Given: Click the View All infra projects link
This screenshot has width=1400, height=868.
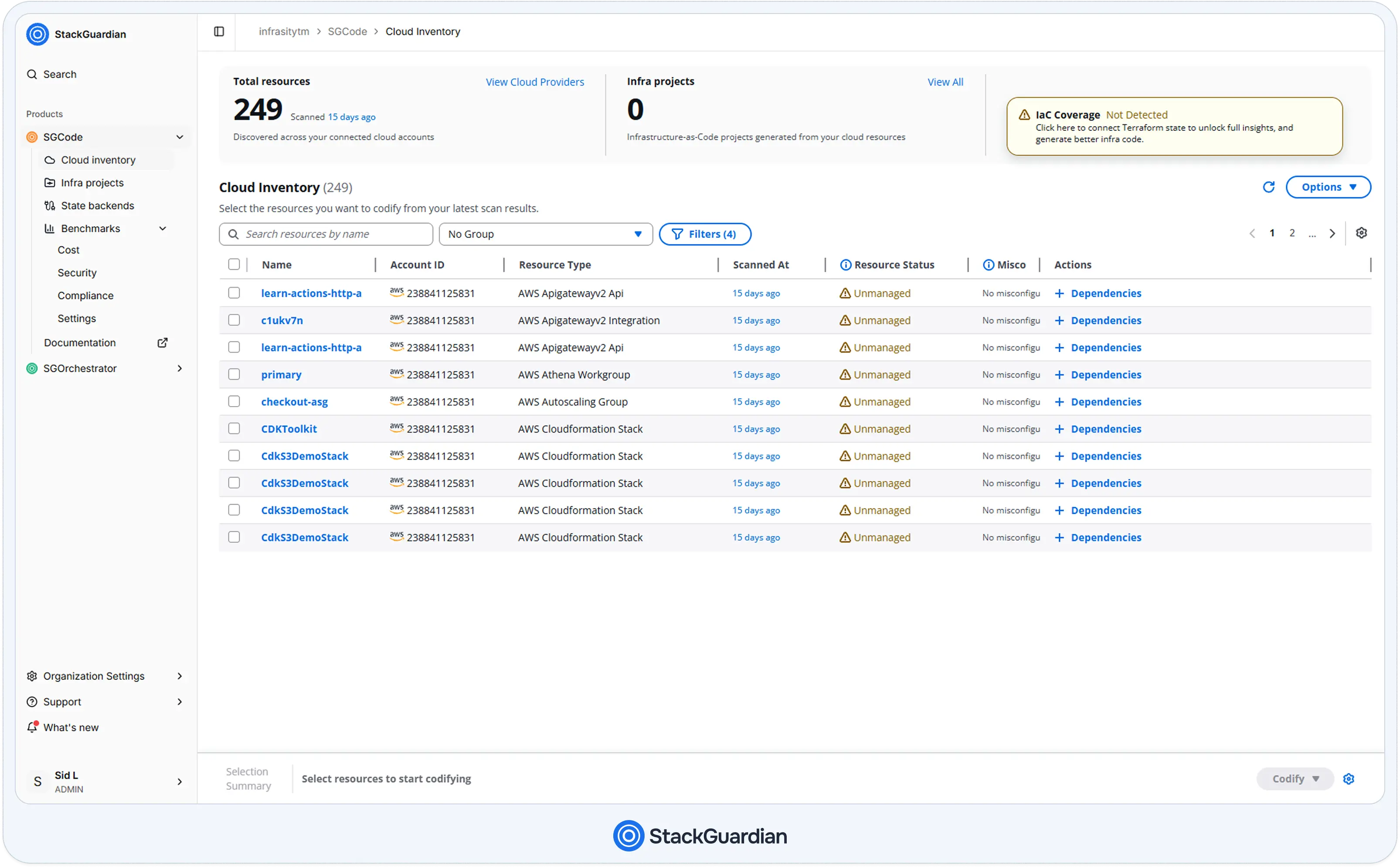Looking at the screenshot, I should point(945,82).
